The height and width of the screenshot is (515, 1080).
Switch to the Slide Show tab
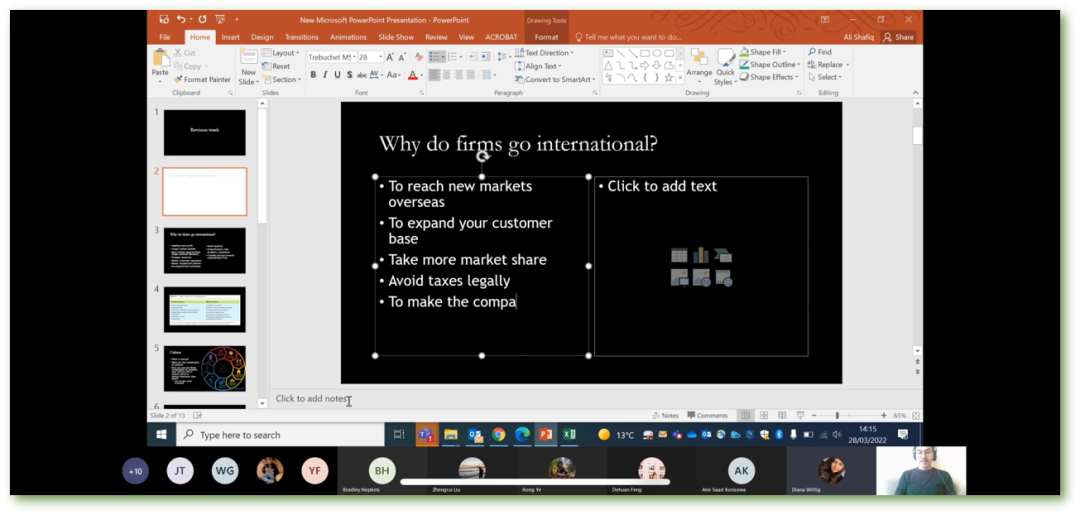(396, 37)
